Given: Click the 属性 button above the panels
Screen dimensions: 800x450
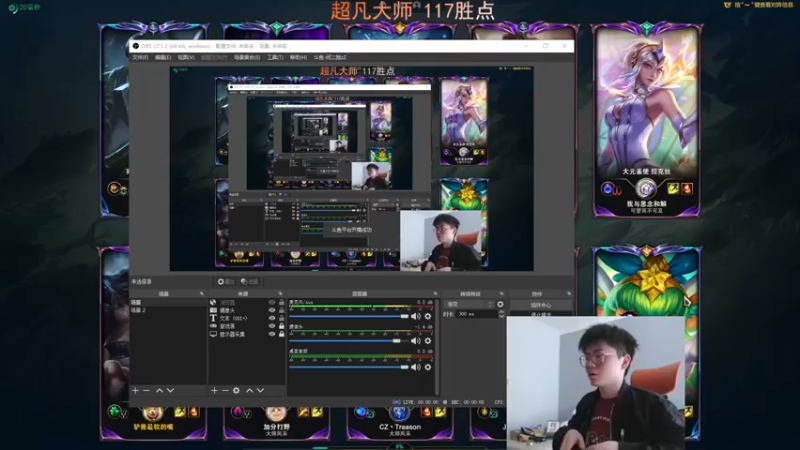Looking at the screenshot, I should [x=226, y=282].
